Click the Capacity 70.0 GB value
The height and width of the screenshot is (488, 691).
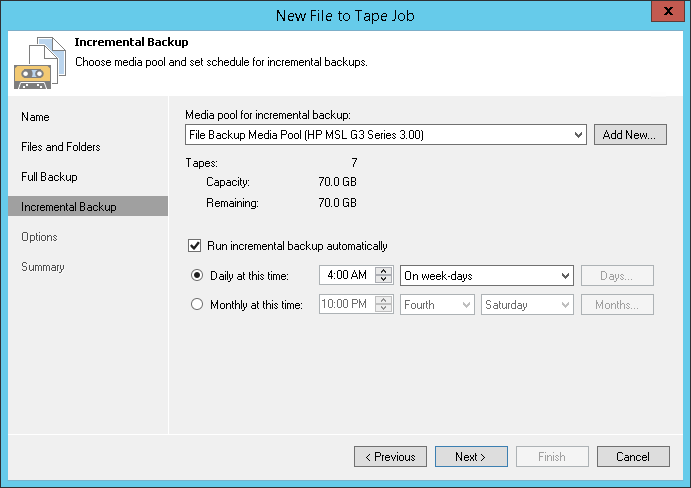(x=338, y=182)
